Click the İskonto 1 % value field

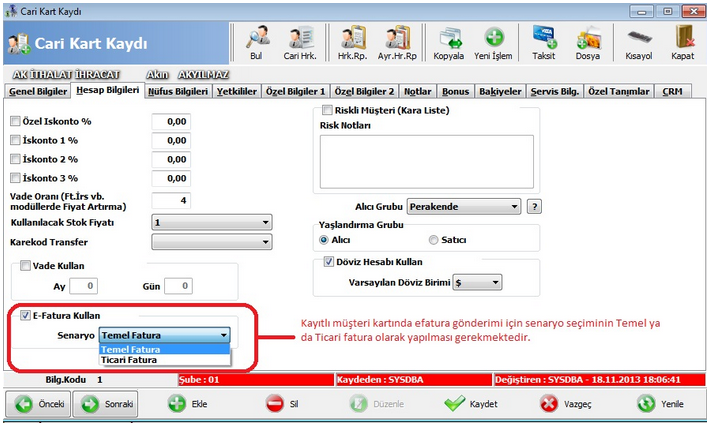point(171,140)
